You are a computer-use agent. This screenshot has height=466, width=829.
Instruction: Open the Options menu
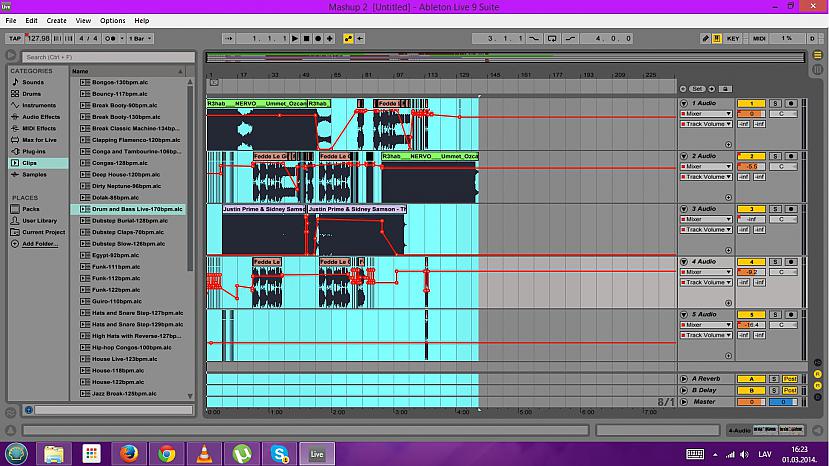pyautogui.click(x=113, y=21)
